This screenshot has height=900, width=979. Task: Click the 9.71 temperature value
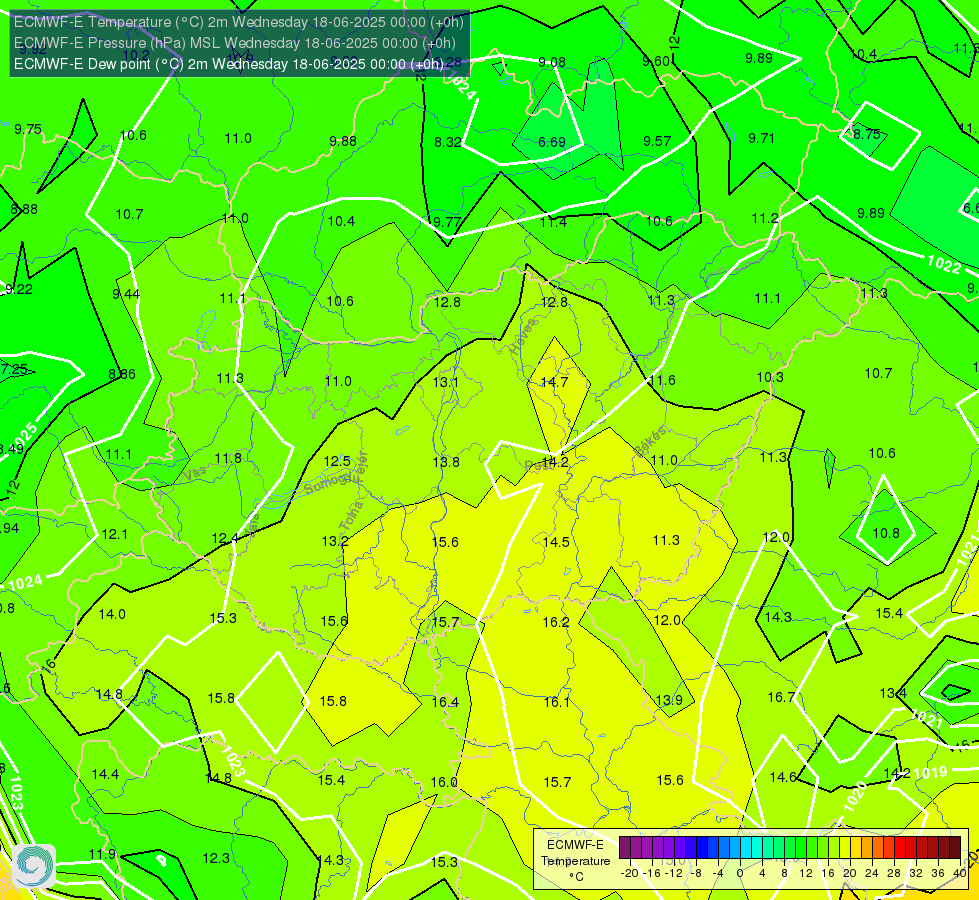[761, 138]
